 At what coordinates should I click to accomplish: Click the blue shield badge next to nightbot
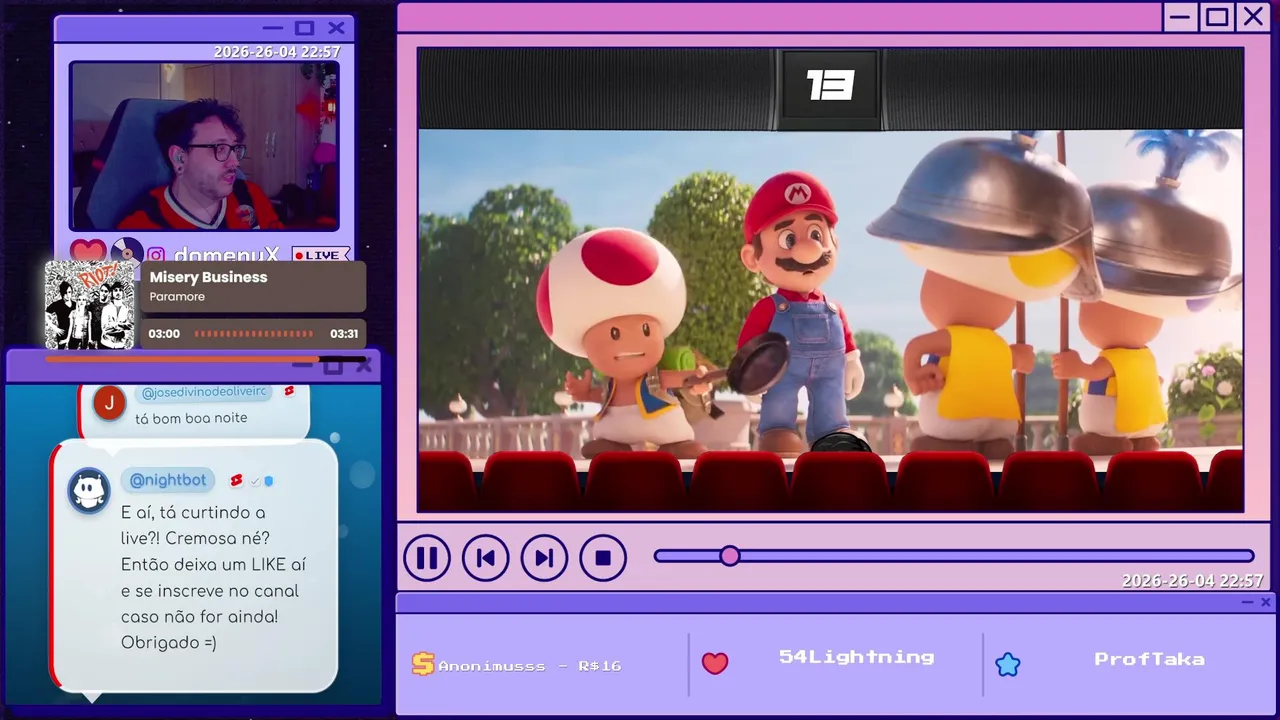(269, 481)
